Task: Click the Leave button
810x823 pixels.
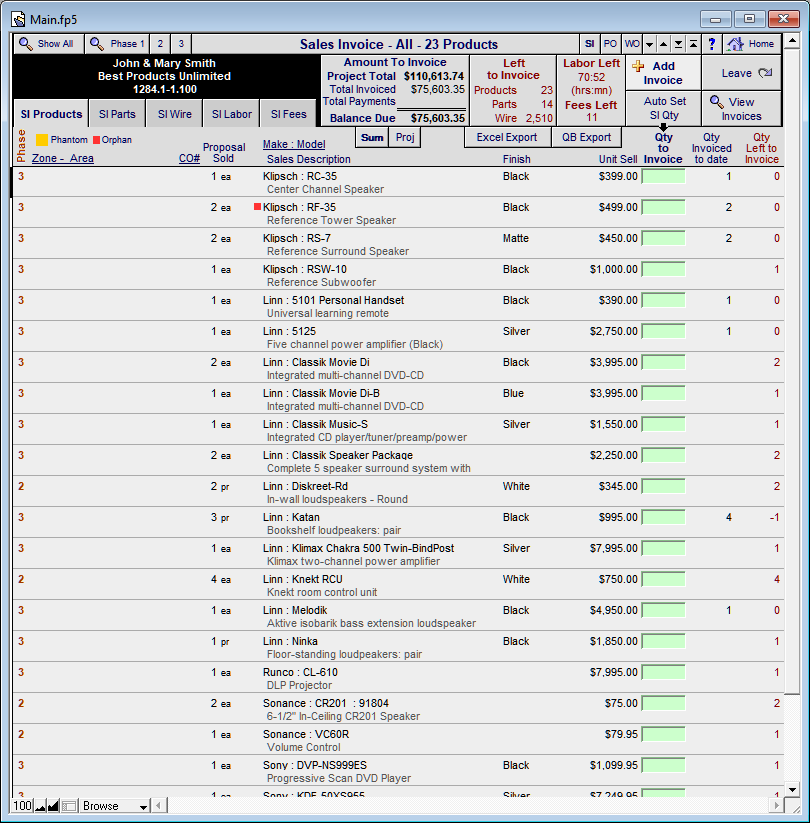Action: click(742, 73)
